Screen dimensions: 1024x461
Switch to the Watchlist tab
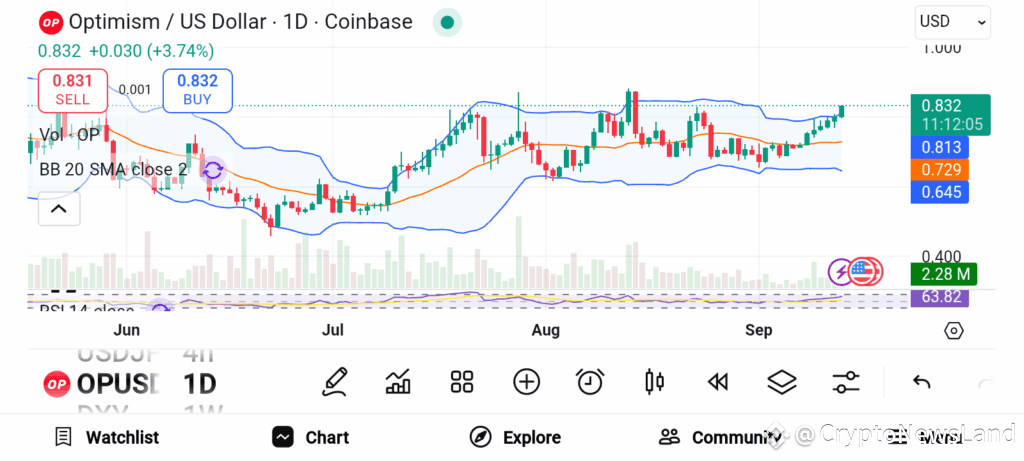point(108,437)
